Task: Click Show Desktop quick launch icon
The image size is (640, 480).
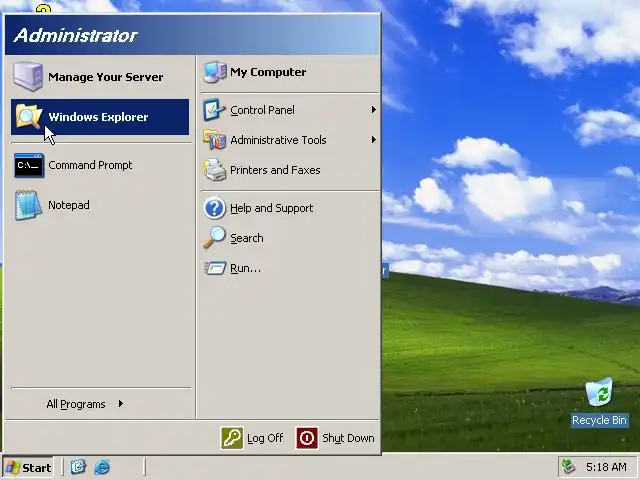Action: [78, 467]
